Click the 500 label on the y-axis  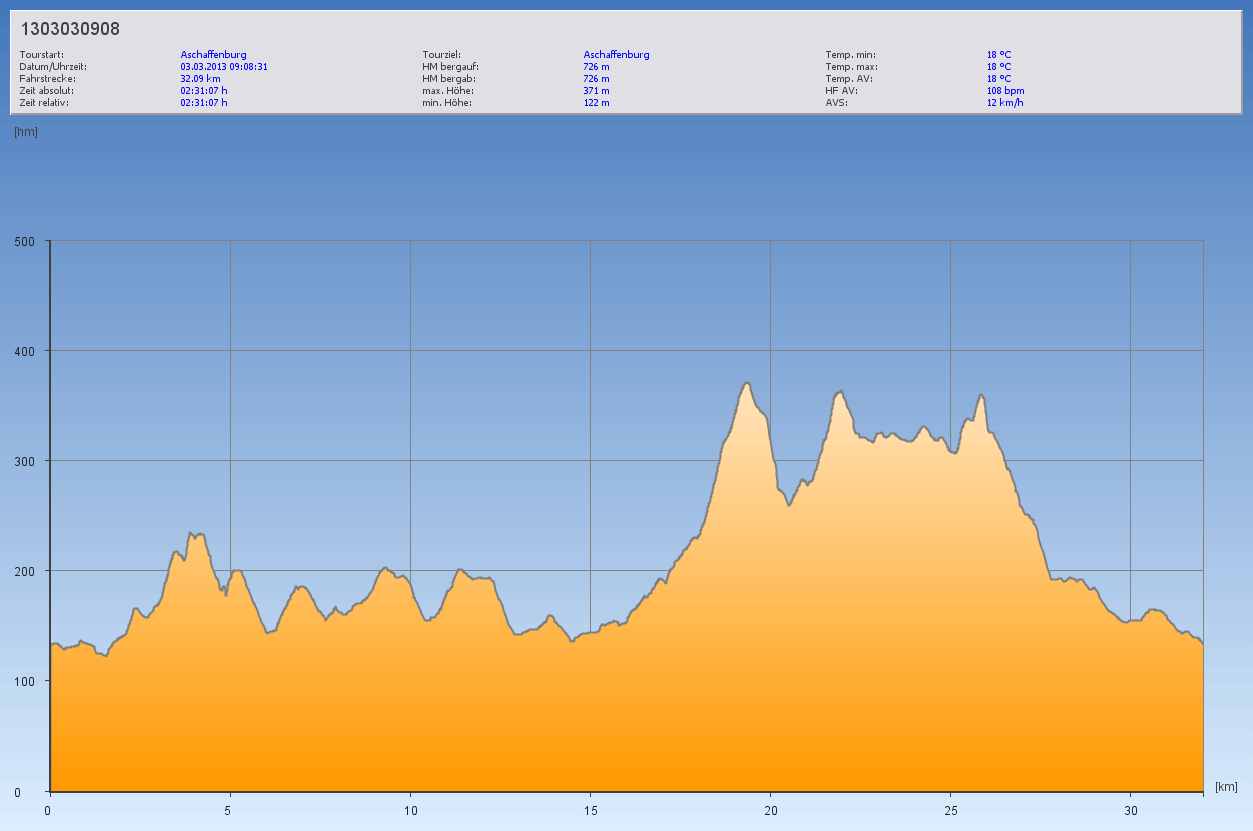[24, 241]
